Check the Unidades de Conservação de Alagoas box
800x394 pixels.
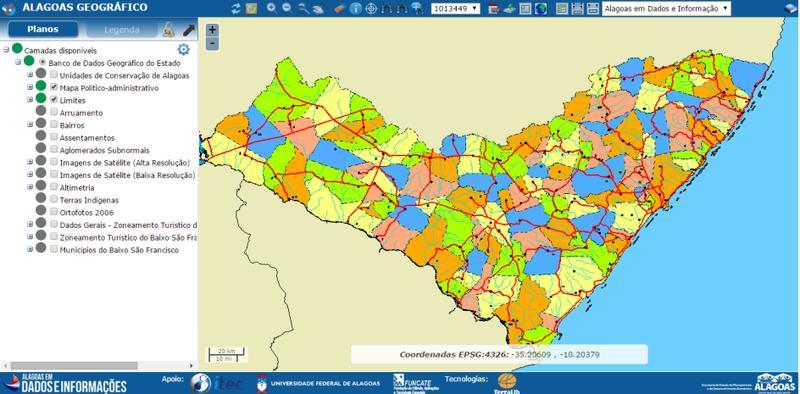point(54,75)
